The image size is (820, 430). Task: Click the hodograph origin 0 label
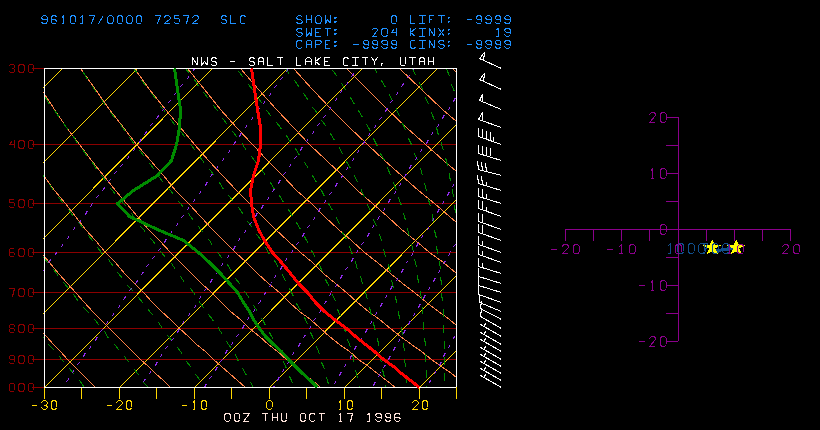(x=663, y=230)
